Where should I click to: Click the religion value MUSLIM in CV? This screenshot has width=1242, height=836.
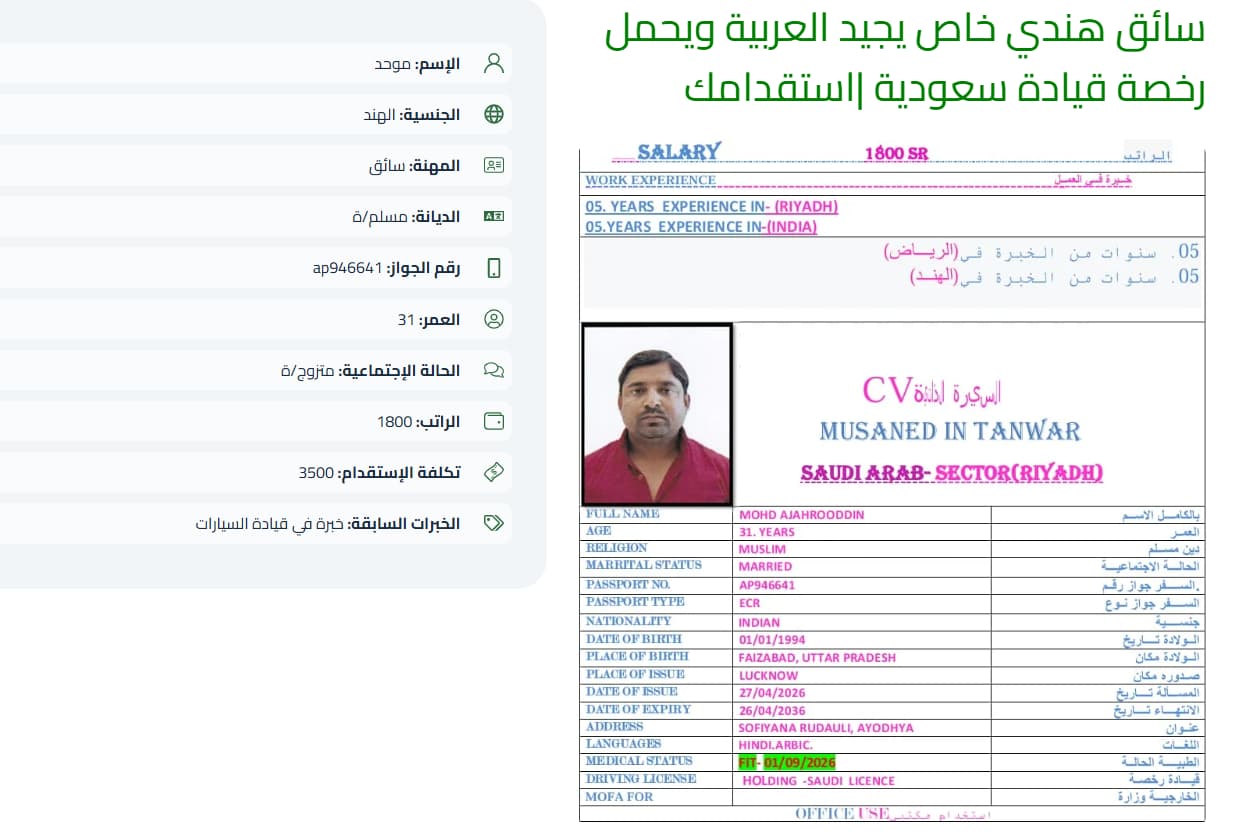click(762, 550)
